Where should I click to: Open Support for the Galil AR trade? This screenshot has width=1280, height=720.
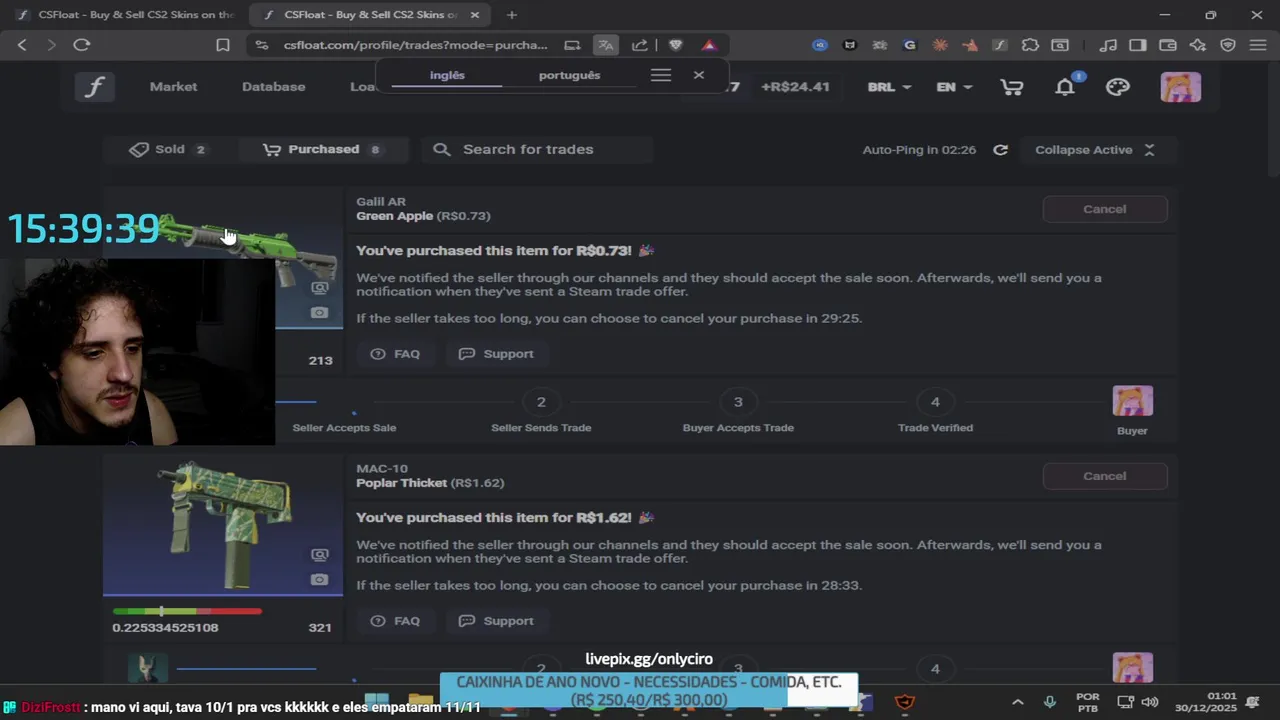(496, 354)
